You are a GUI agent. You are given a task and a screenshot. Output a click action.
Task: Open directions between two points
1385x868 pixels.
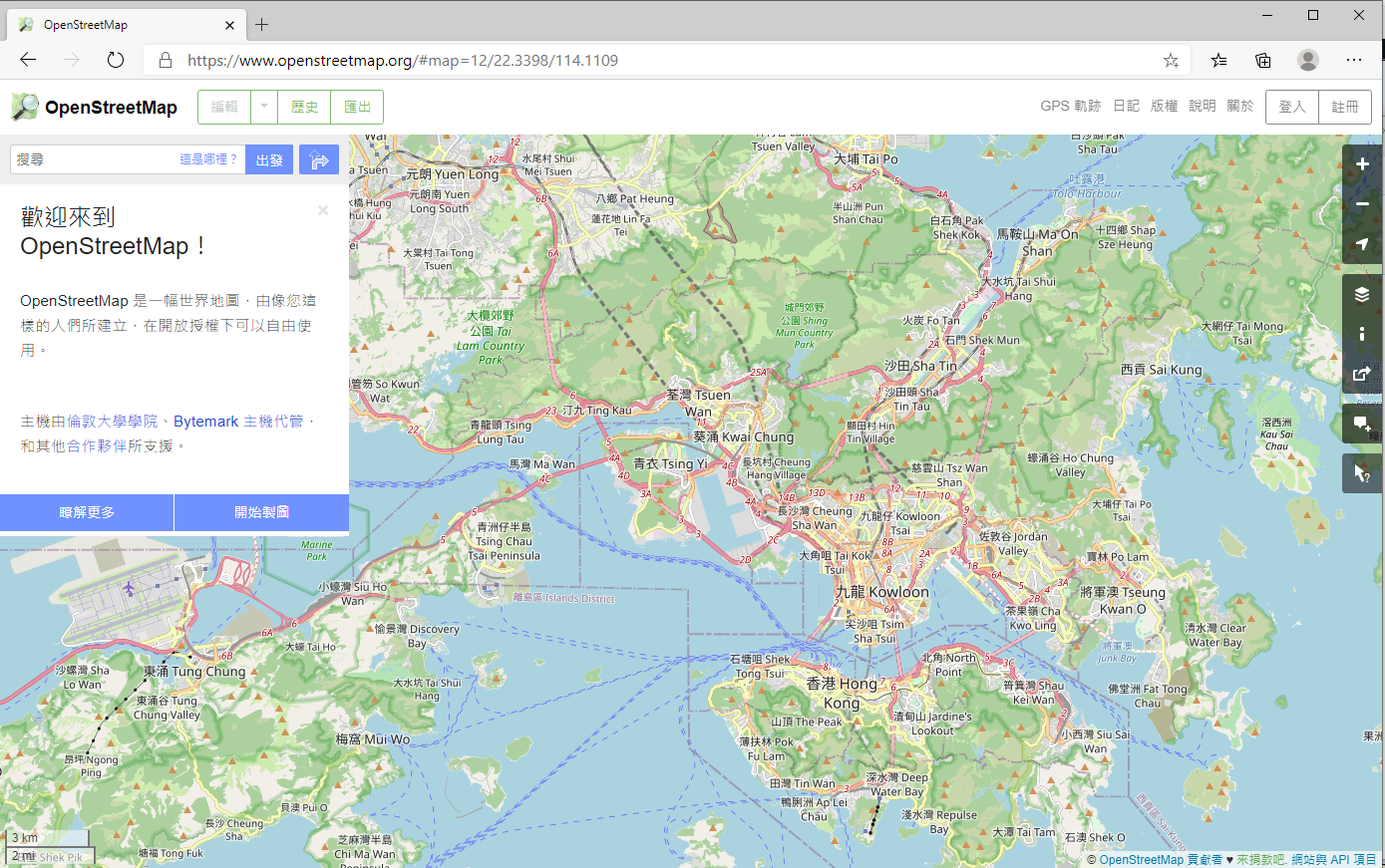click(x=319, y=159)
